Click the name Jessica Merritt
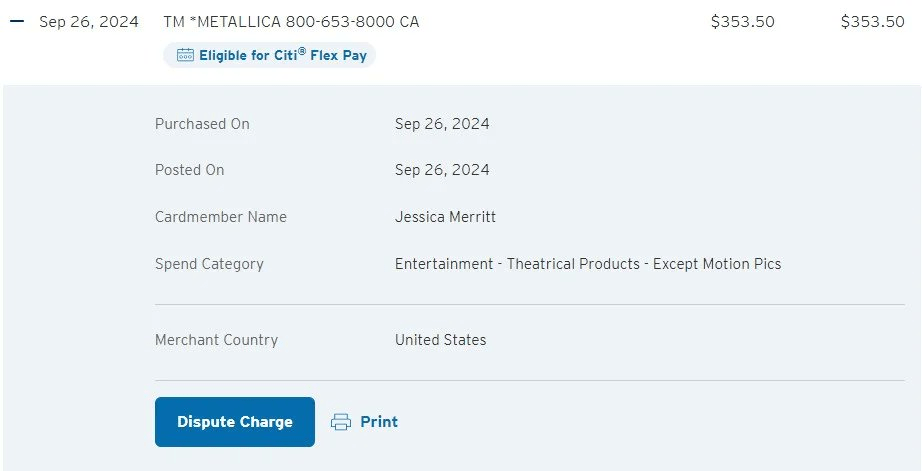This screenshot has width=922, height=471. [x=445, y=217]
